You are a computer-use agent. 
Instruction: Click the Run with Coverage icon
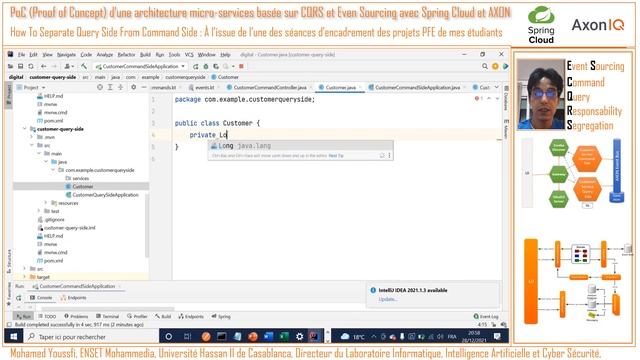point(216,66)
